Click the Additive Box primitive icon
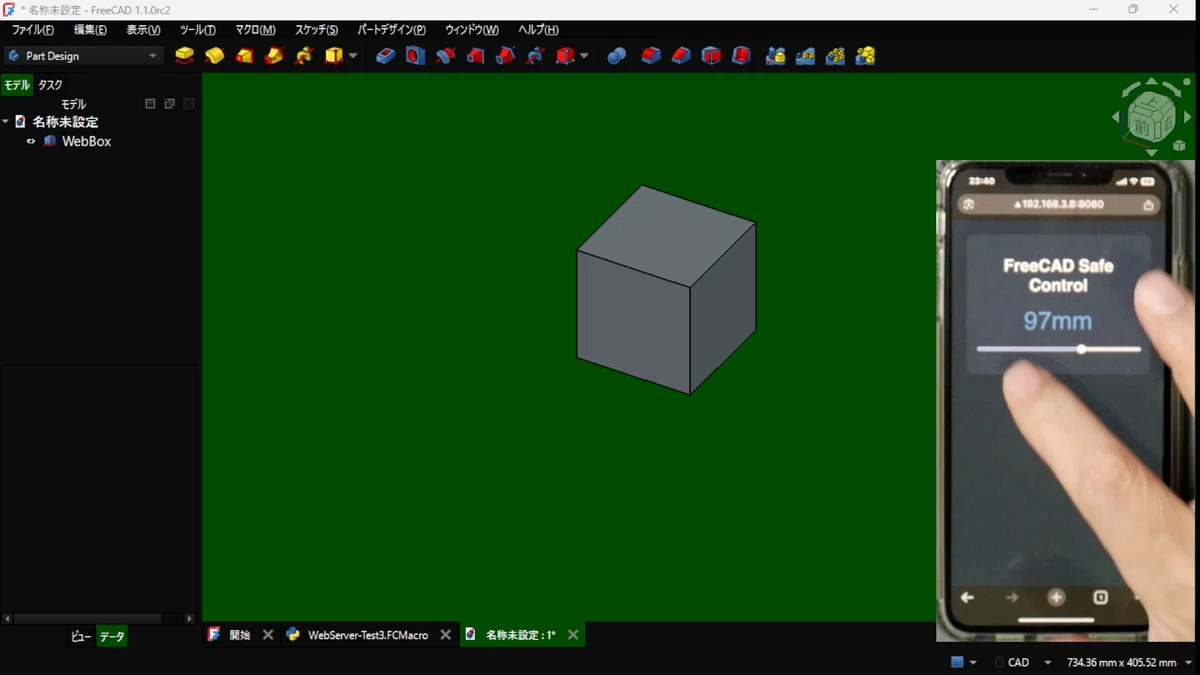1200x675 pixels. coord(334,56)
